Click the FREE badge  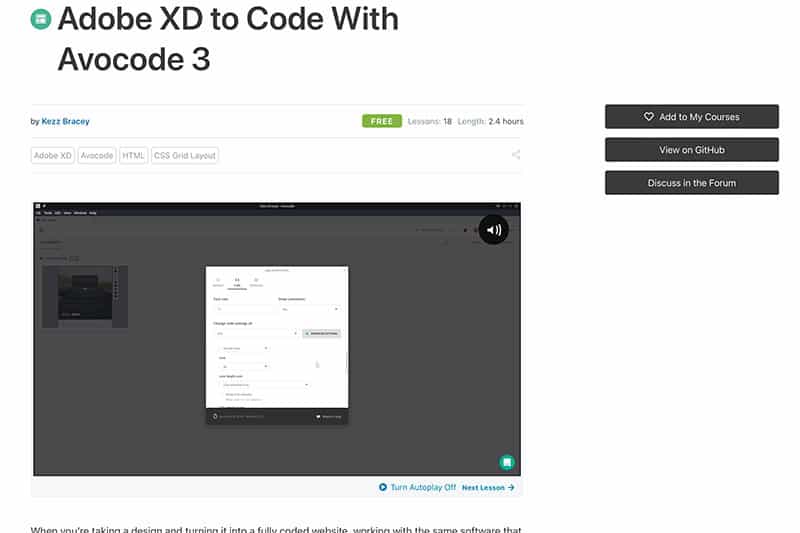point(382,121)
